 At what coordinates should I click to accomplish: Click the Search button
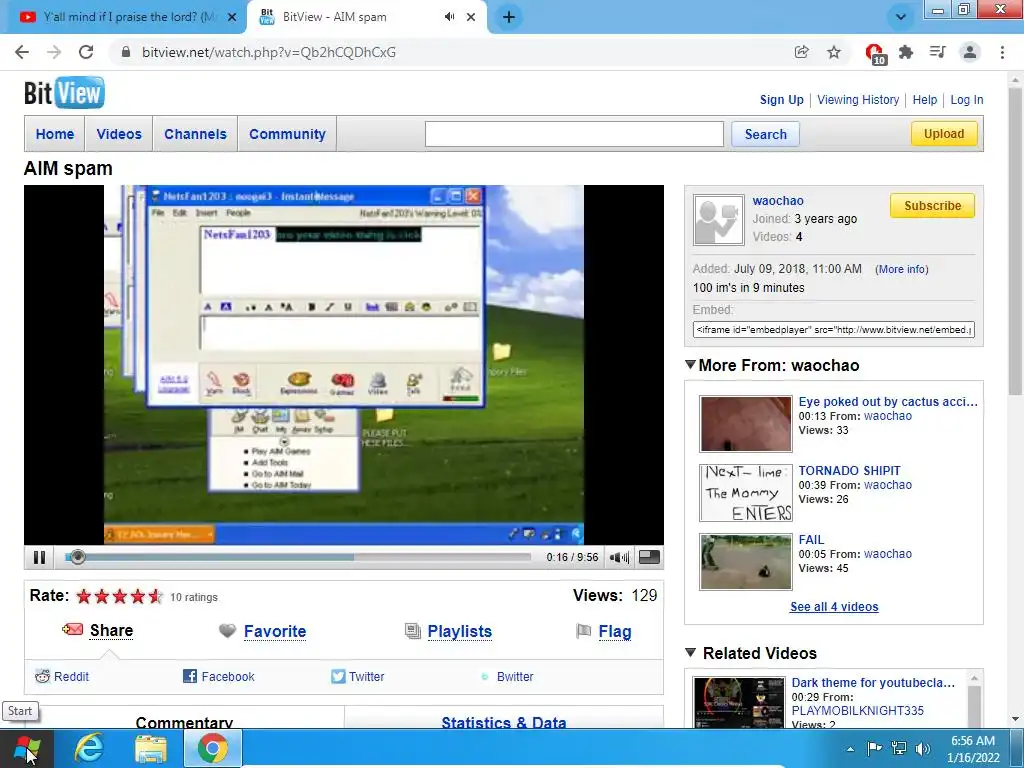[765, 134]
